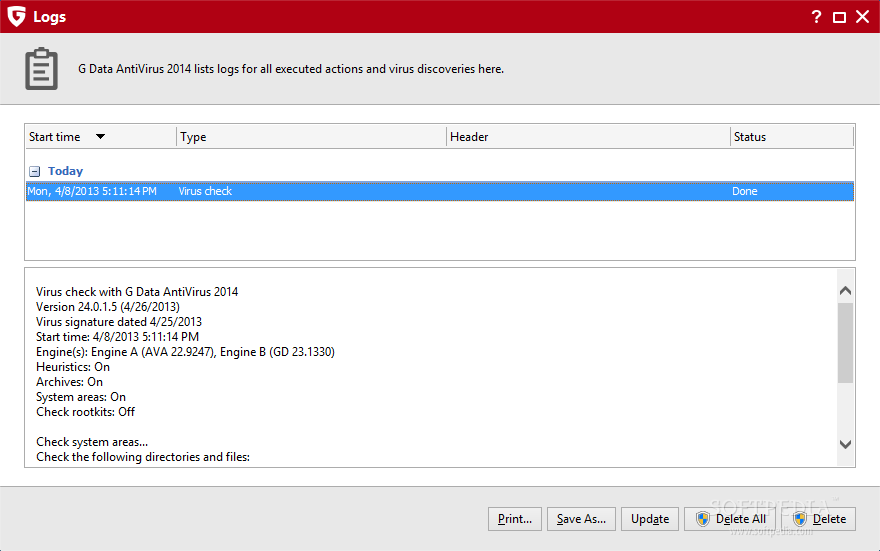
Task: Click the Done status cell
Action: (x=745, y=191)
